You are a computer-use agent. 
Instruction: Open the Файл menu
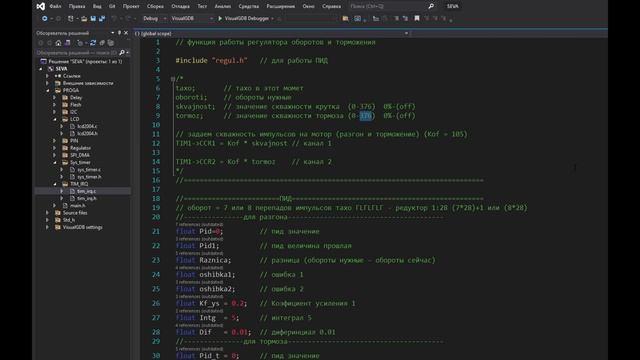tap(55, 6)
